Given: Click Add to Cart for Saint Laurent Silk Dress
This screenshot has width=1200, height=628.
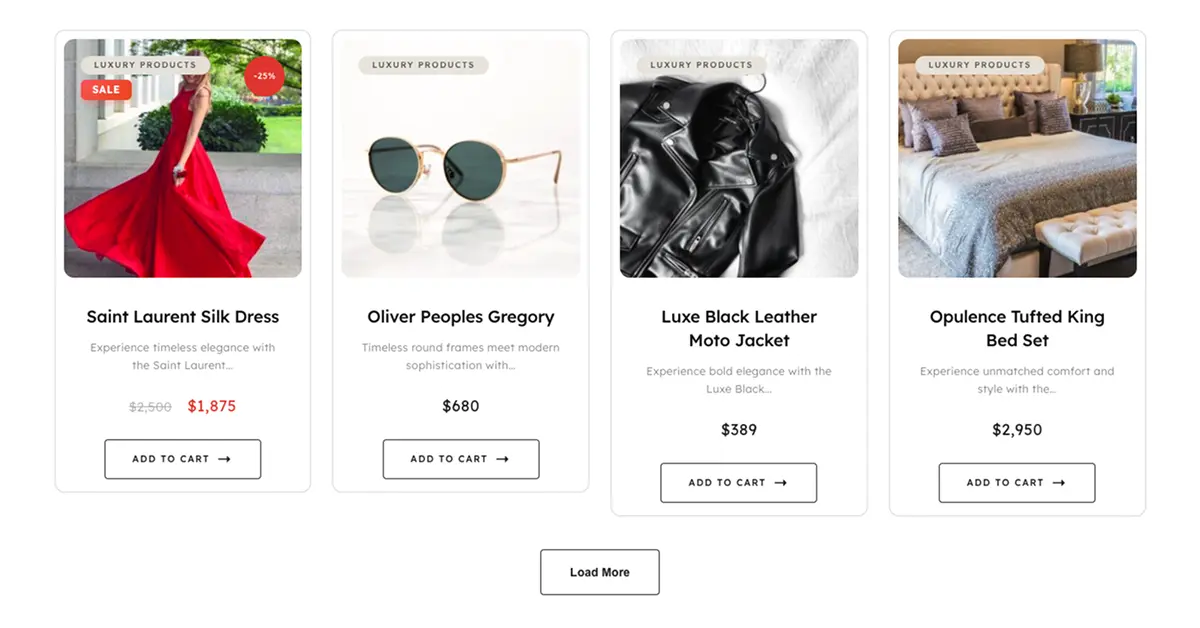Looking at the screenshot, I should [183, 459].
